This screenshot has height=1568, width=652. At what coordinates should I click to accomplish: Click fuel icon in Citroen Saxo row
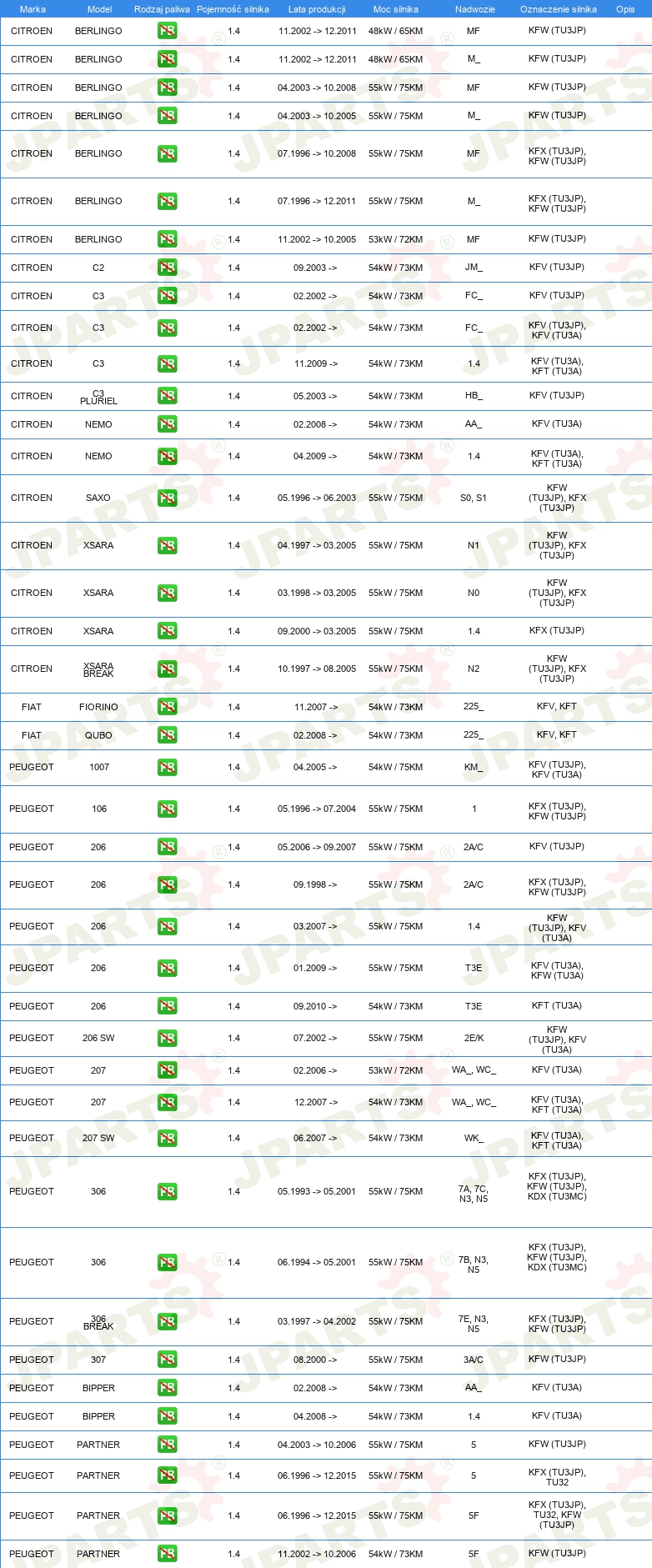pos(168,498)
